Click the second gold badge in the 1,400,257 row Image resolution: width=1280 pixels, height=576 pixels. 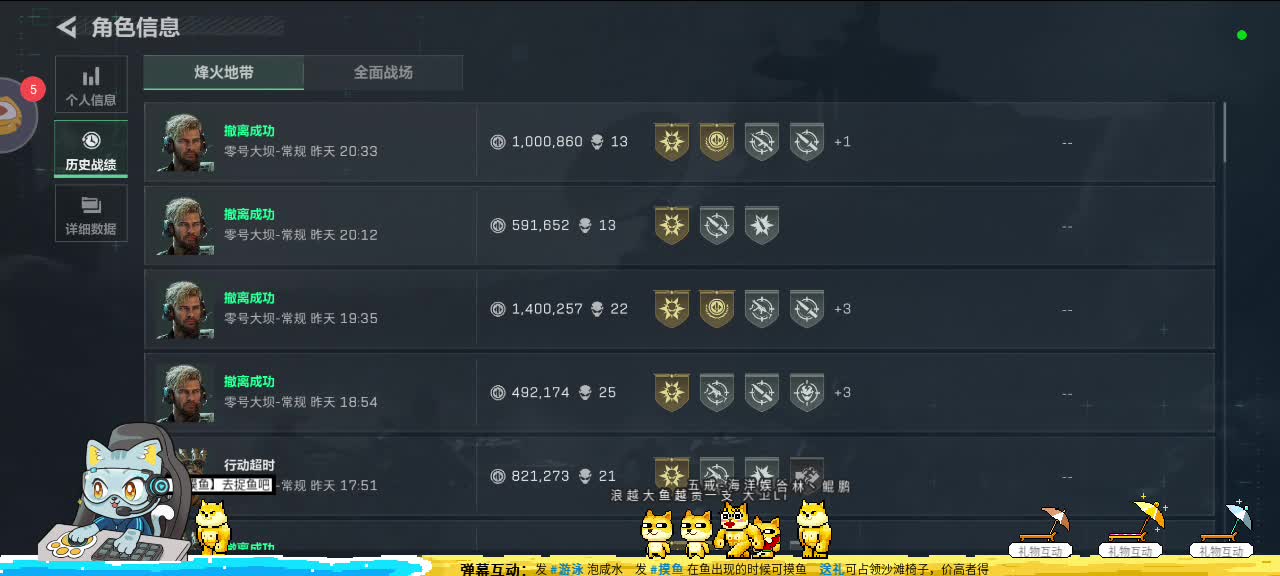717,309
